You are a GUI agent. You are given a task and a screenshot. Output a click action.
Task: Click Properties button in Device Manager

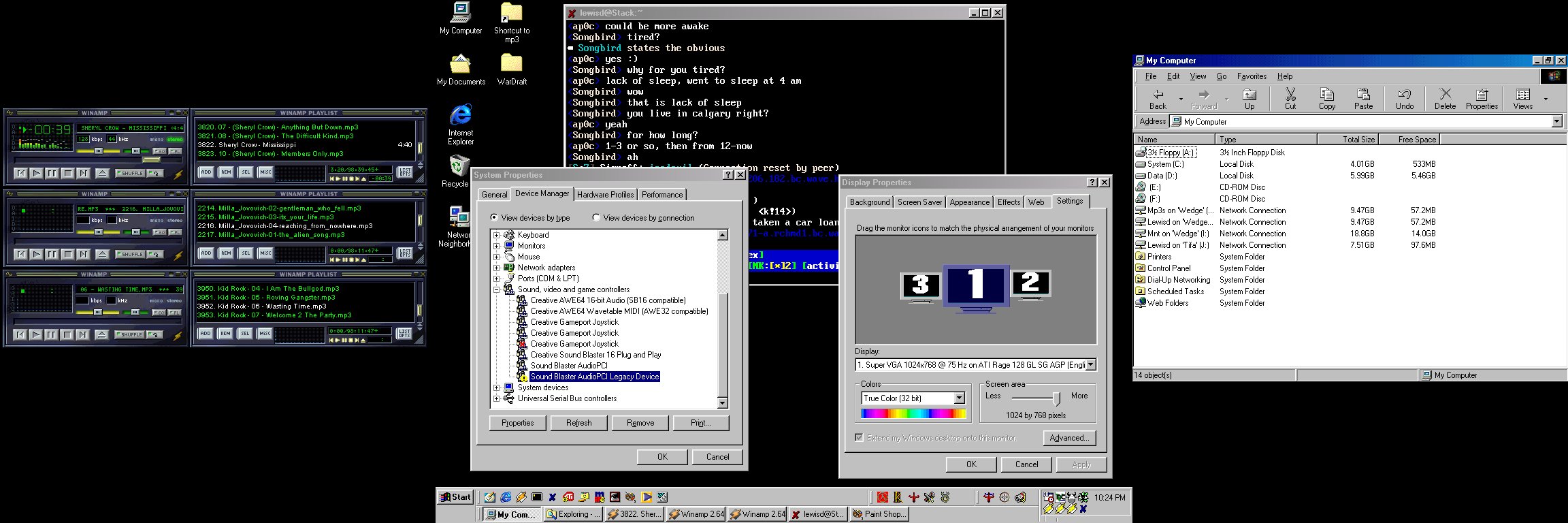coord(518,423)
